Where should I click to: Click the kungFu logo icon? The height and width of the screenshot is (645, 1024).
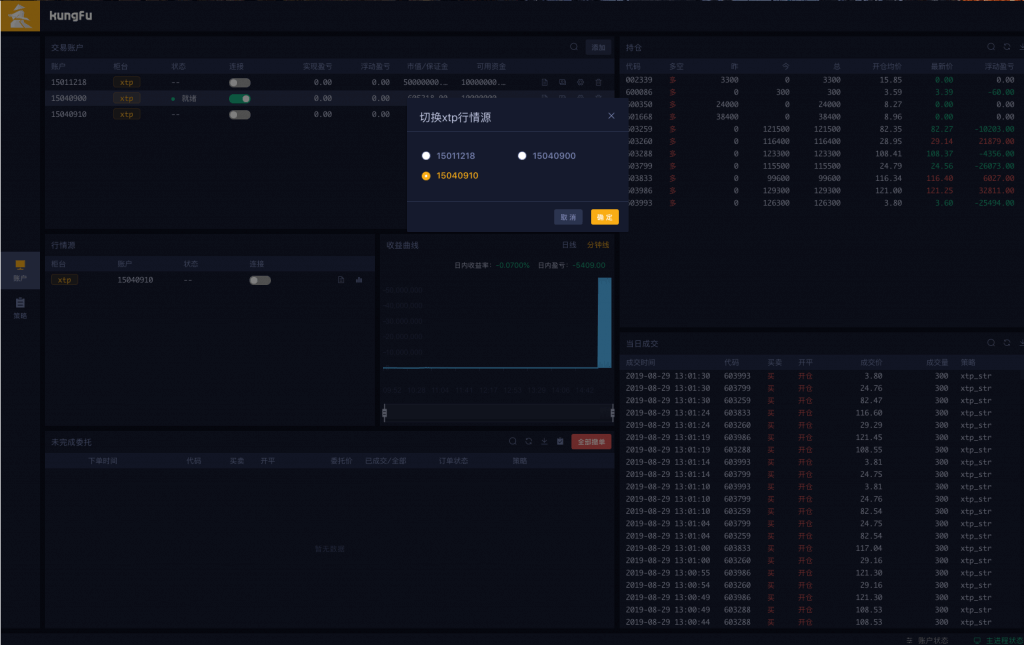(20, 16)
